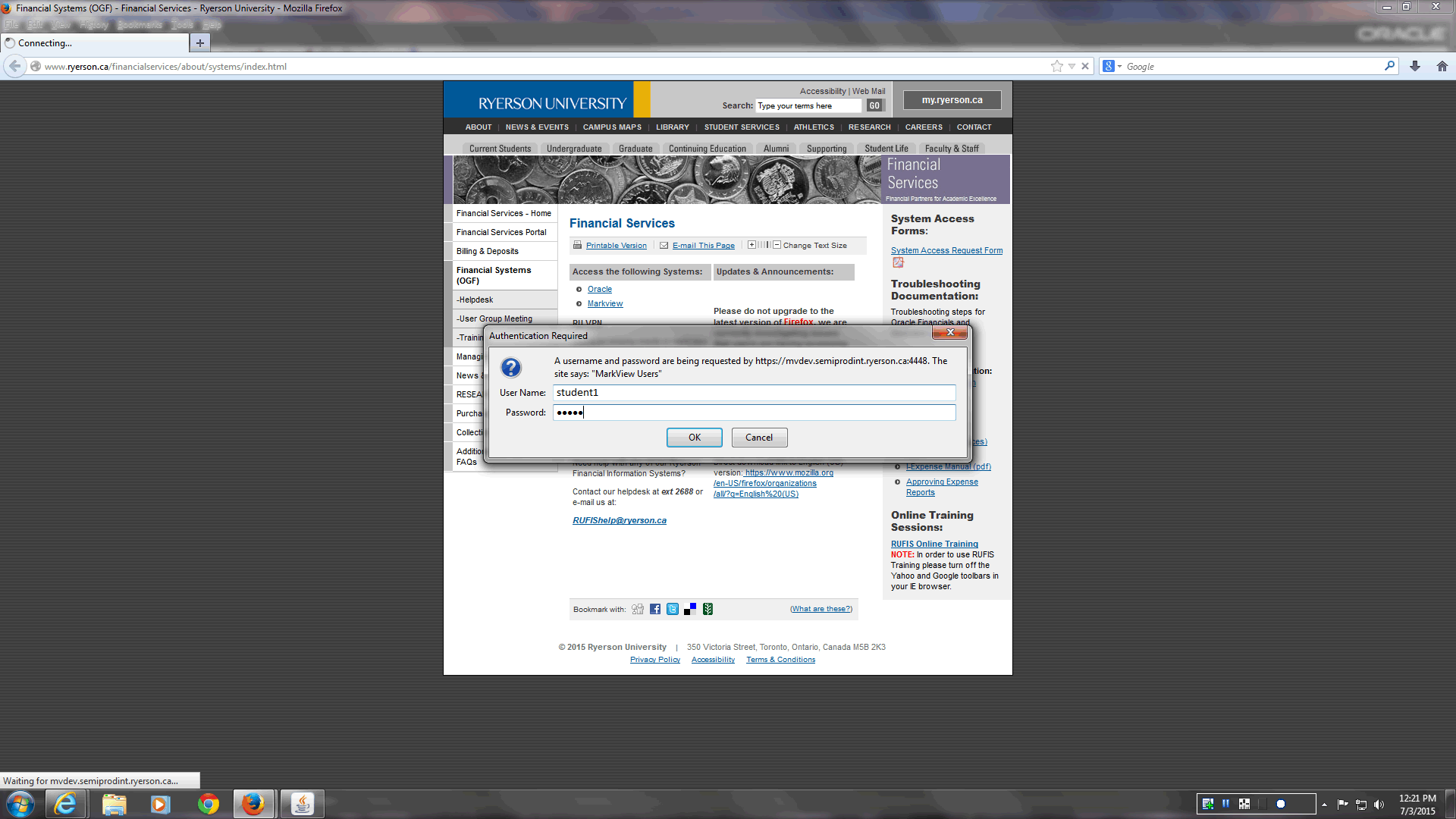Click the search magnifier icon
The height and width of the screenshot is (819, 1456).
point(1389,66)
